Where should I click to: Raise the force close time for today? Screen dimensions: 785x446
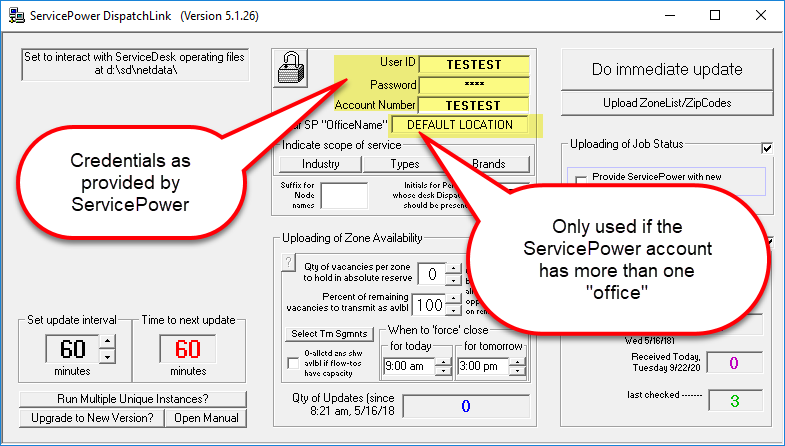tap(444, 361)
